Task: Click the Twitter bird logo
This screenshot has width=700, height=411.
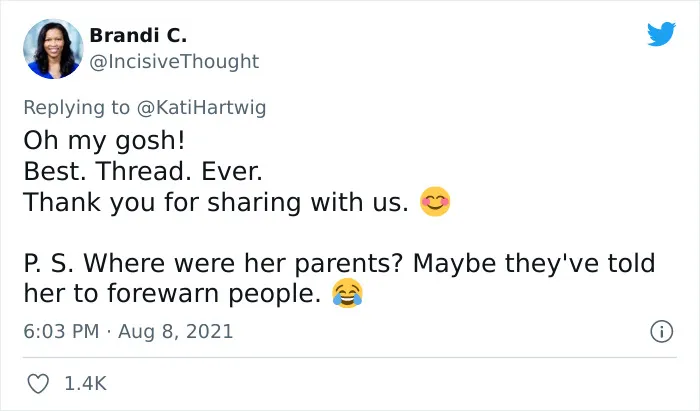Action: pos(661,34)
